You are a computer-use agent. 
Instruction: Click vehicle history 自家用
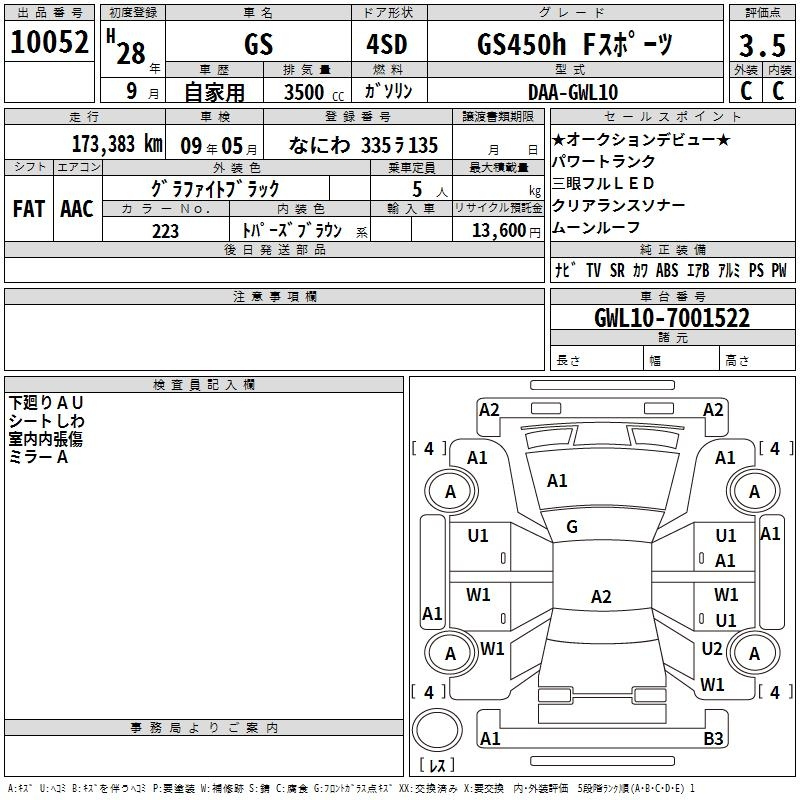click(214, 92)
